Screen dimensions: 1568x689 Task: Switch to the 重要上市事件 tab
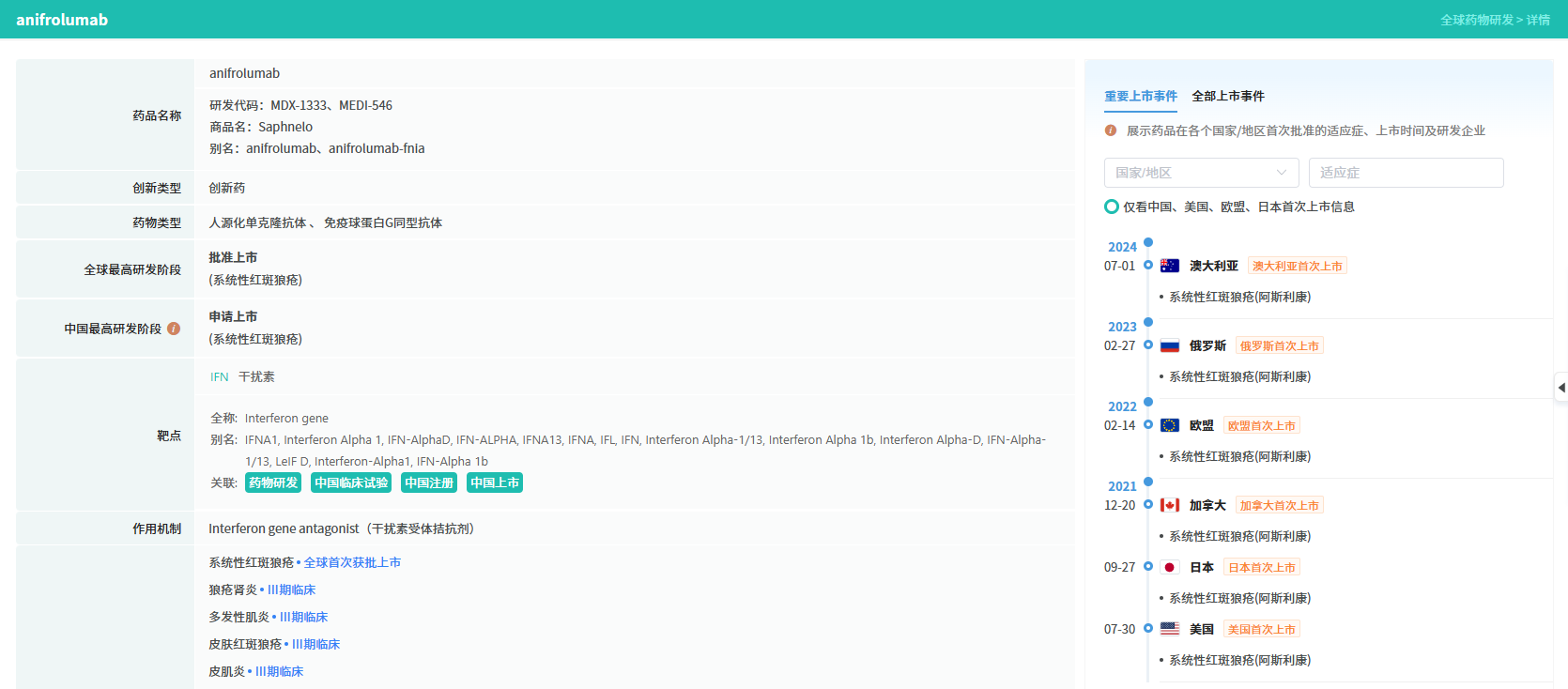coord(1141,96)
